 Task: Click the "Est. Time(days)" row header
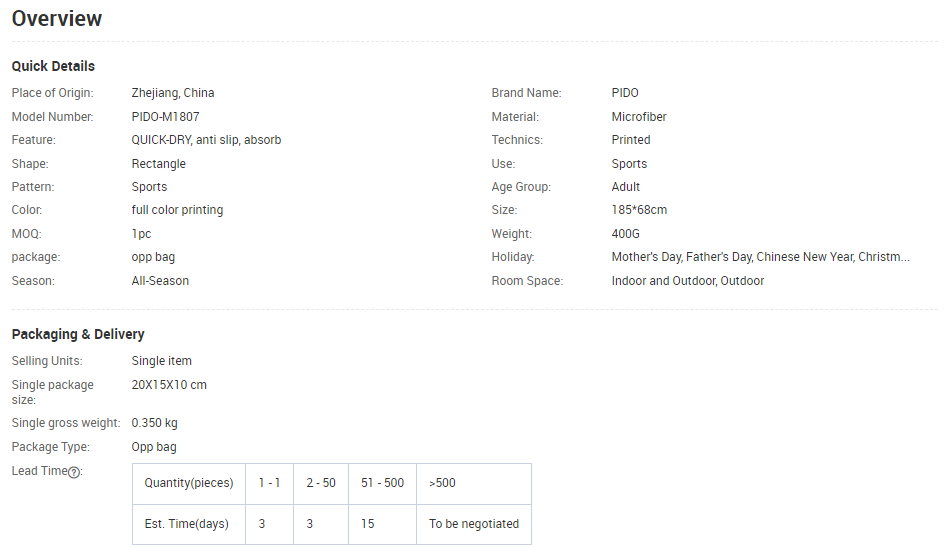(x=188, y=523)
